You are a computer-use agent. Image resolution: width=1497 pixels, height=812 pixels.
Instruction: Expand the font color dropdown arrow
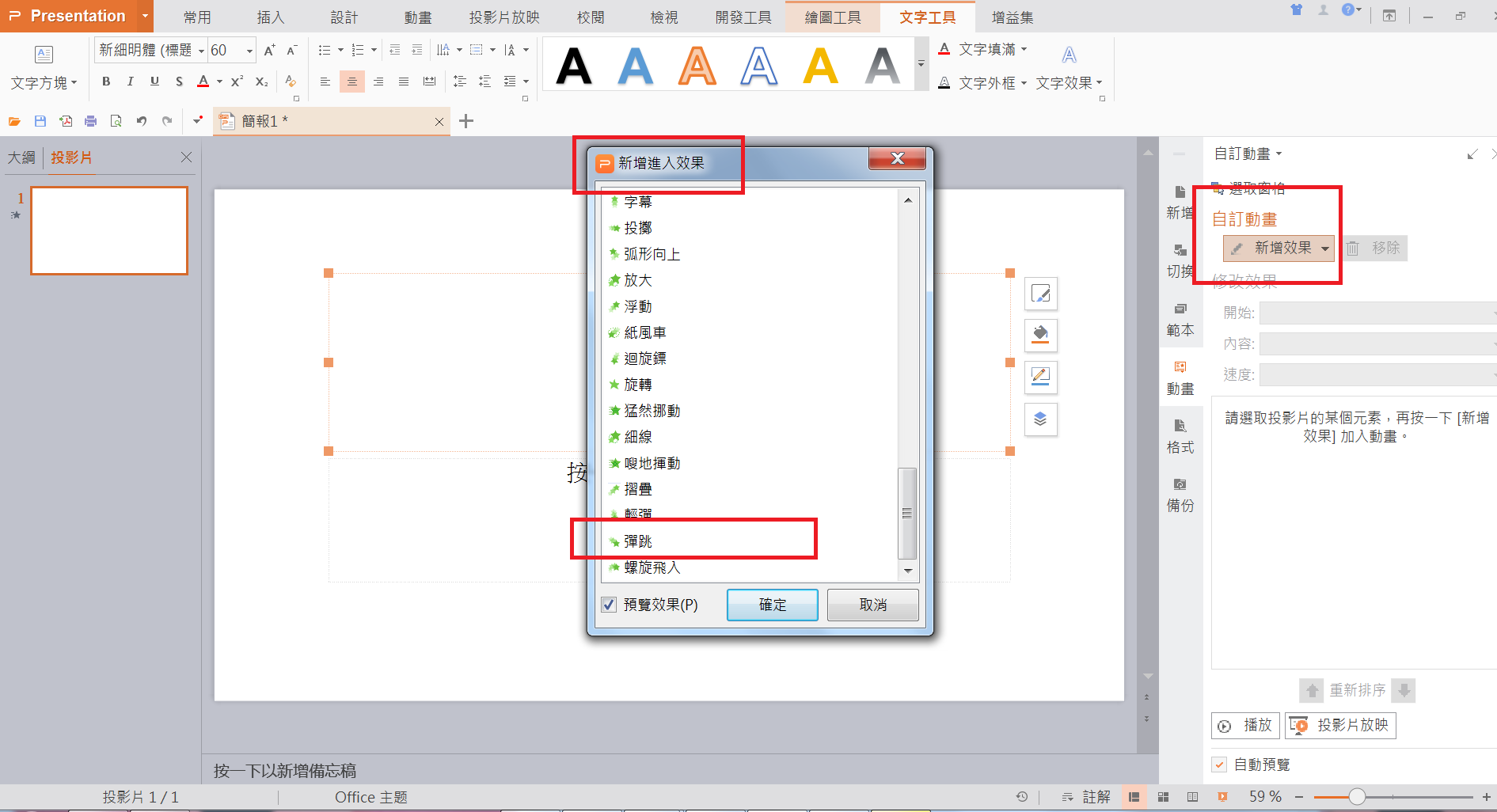pyautogui.click(x=219, y=82)
